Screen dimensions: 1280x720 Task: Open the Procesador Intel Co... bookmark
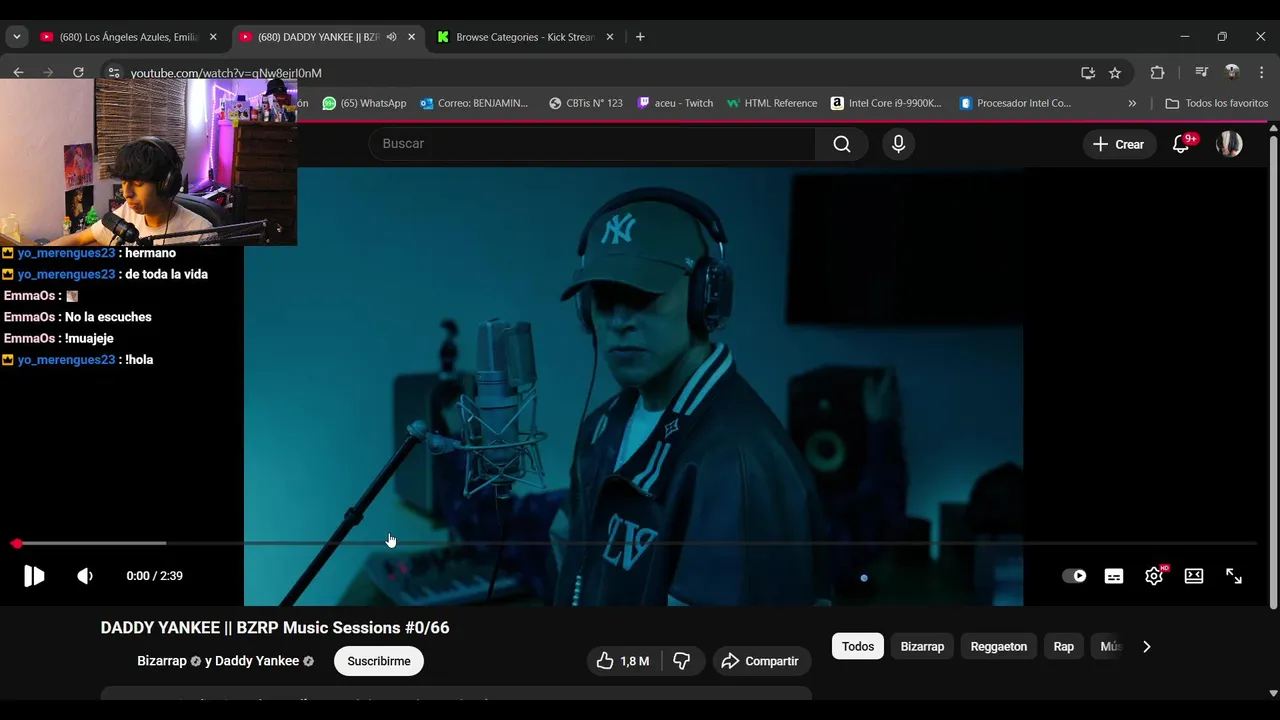1015,103
